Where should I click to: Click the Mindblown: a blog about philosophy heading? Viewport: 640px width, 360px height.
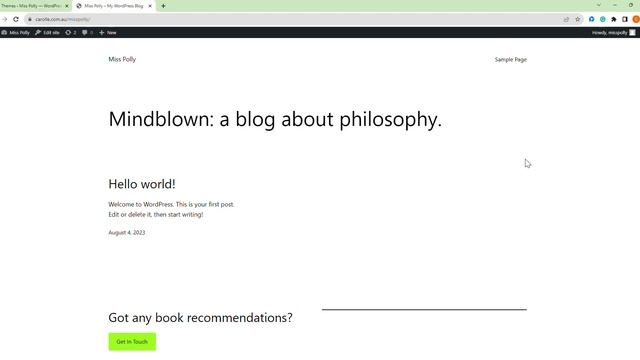coord(275,120)
